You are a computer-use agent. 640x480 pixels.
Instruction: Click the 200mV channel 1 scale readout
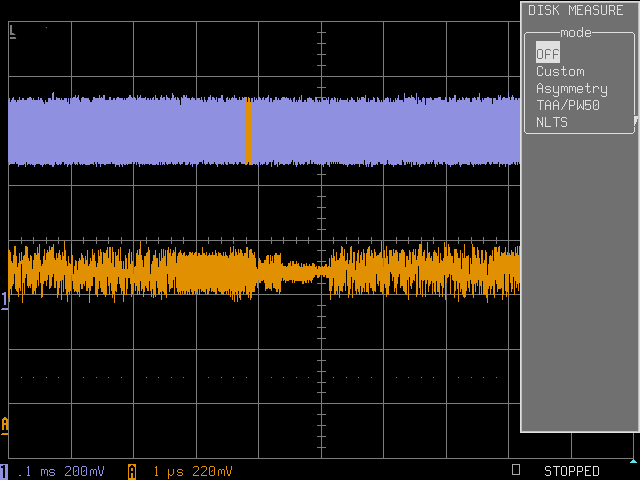(84, 472)
